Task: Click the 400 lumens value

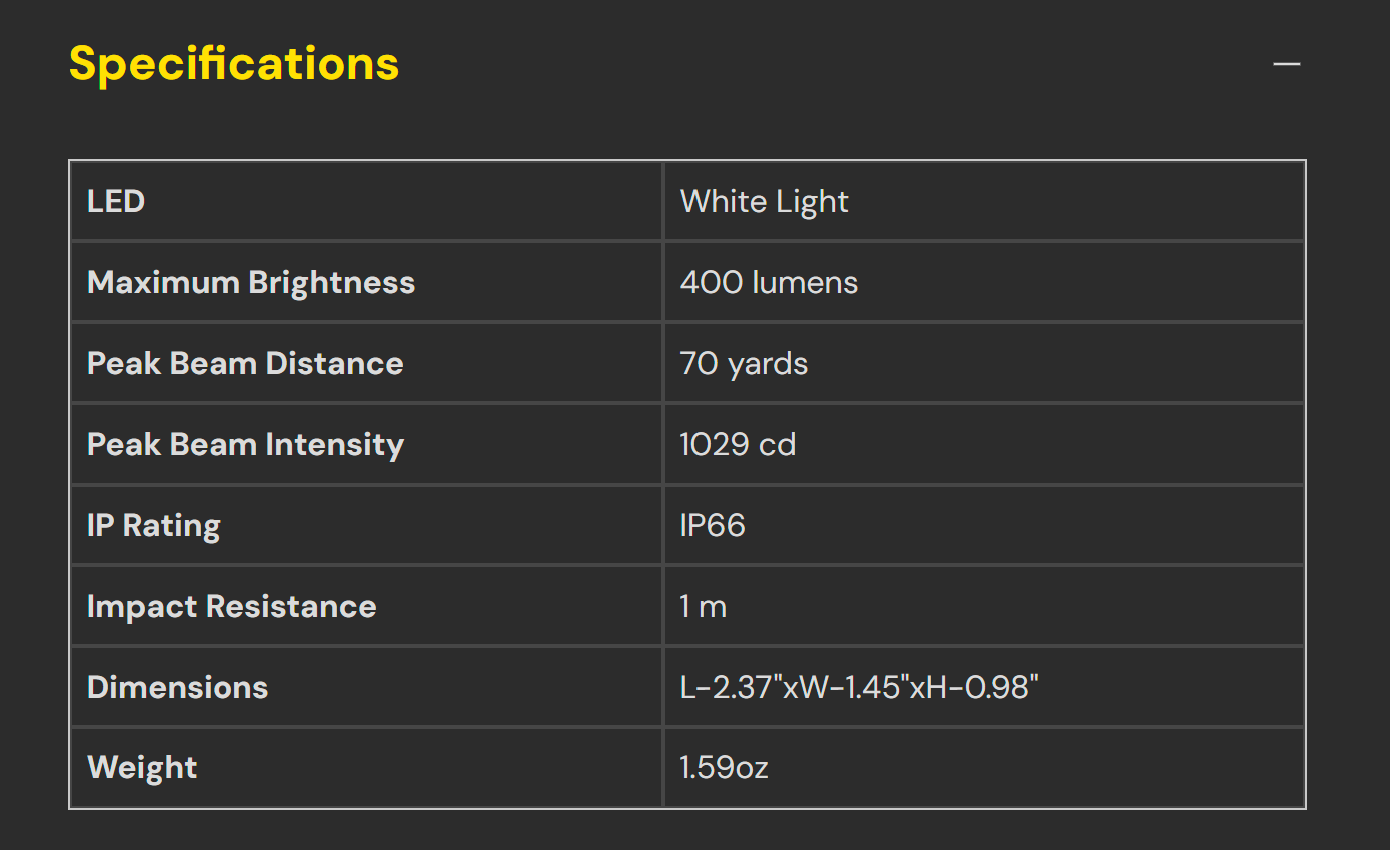Action: tap(769, 282)
